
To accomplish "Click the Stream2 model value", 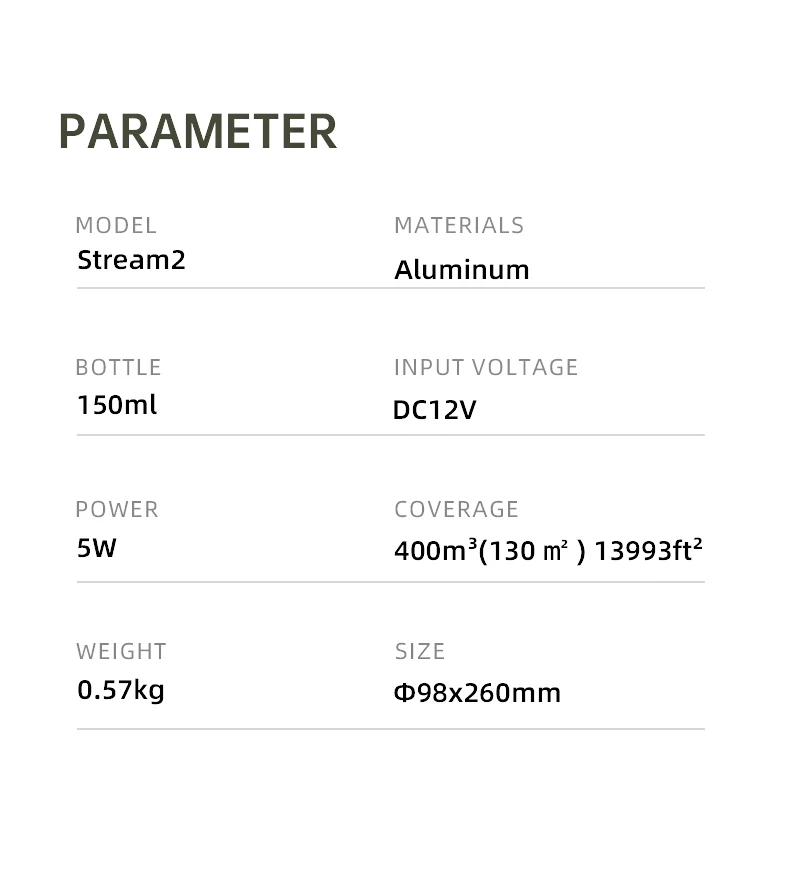I will 131,261.
